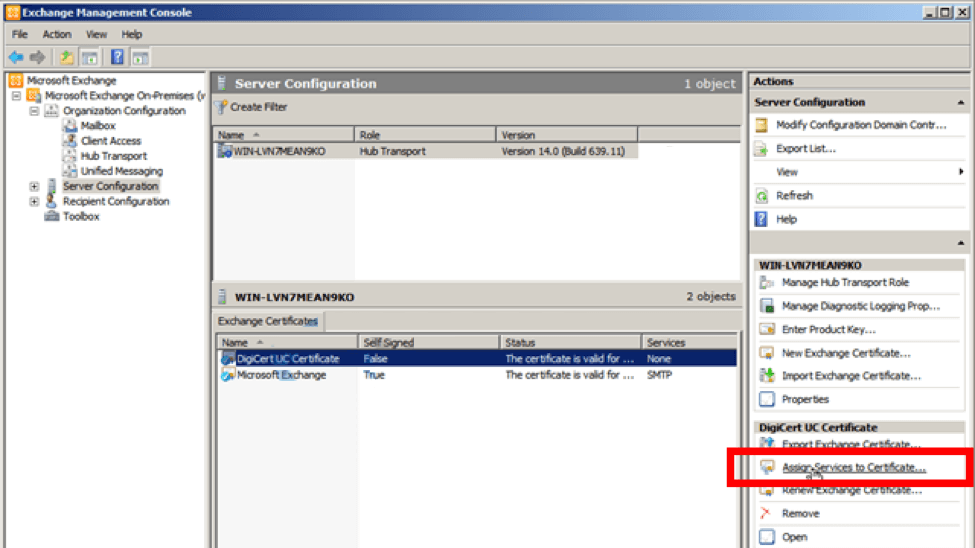Click the Help icon in Actions pane
Image resolution: width=975 pixels, height=548 pixels.
tap(762, 219)
